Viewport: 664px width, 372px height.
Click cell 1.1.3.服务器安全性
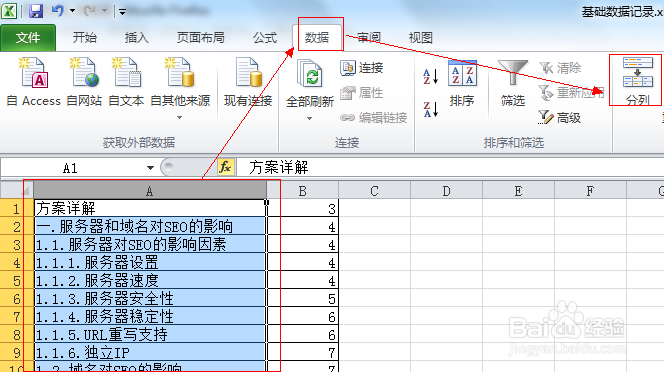150,299
